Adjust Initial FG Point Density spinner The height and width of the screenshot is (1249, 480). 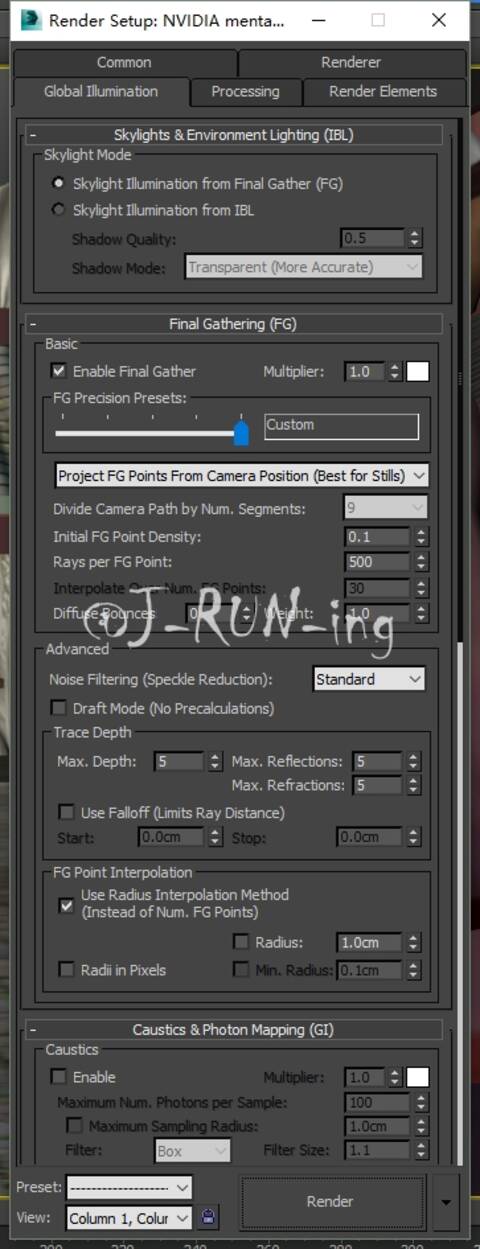point(420,537)
